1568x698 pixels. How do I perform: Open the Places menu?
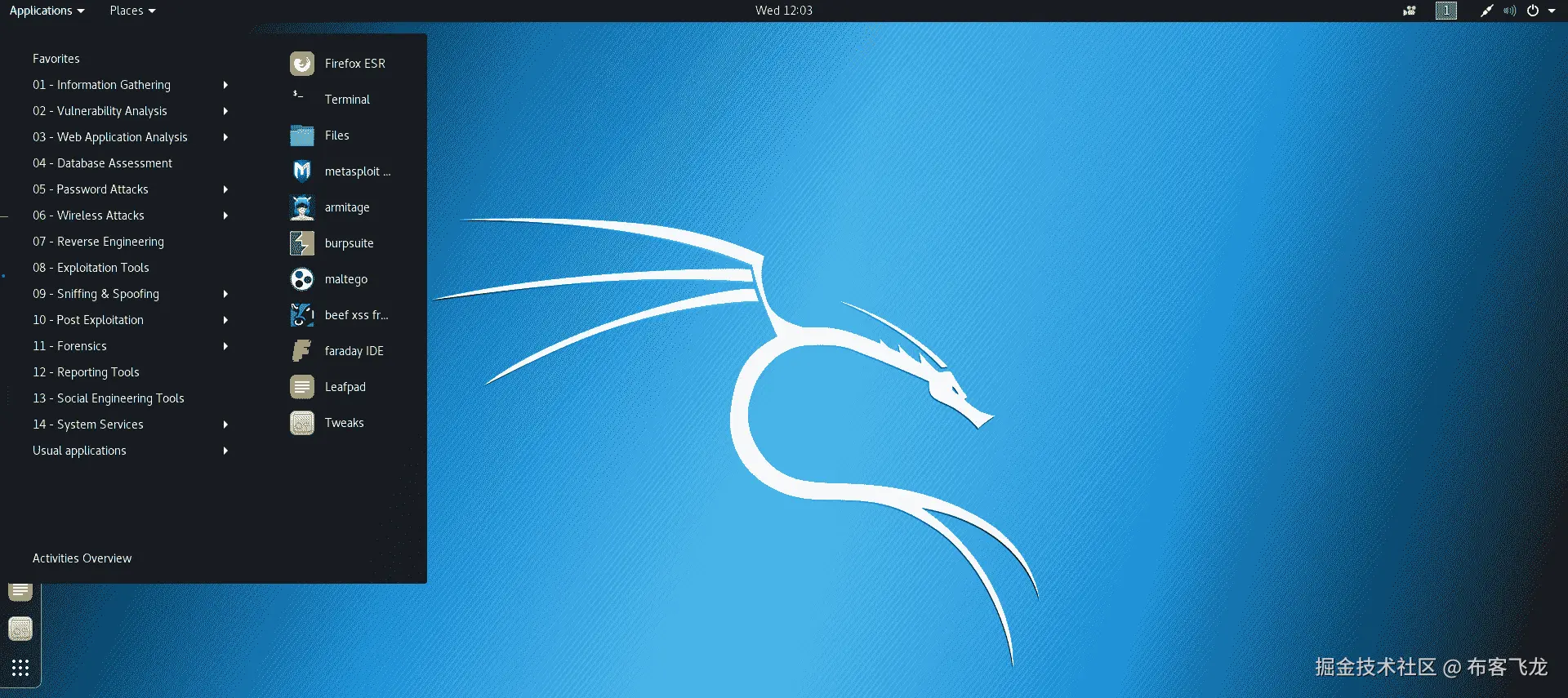click(x=132, y=11)
